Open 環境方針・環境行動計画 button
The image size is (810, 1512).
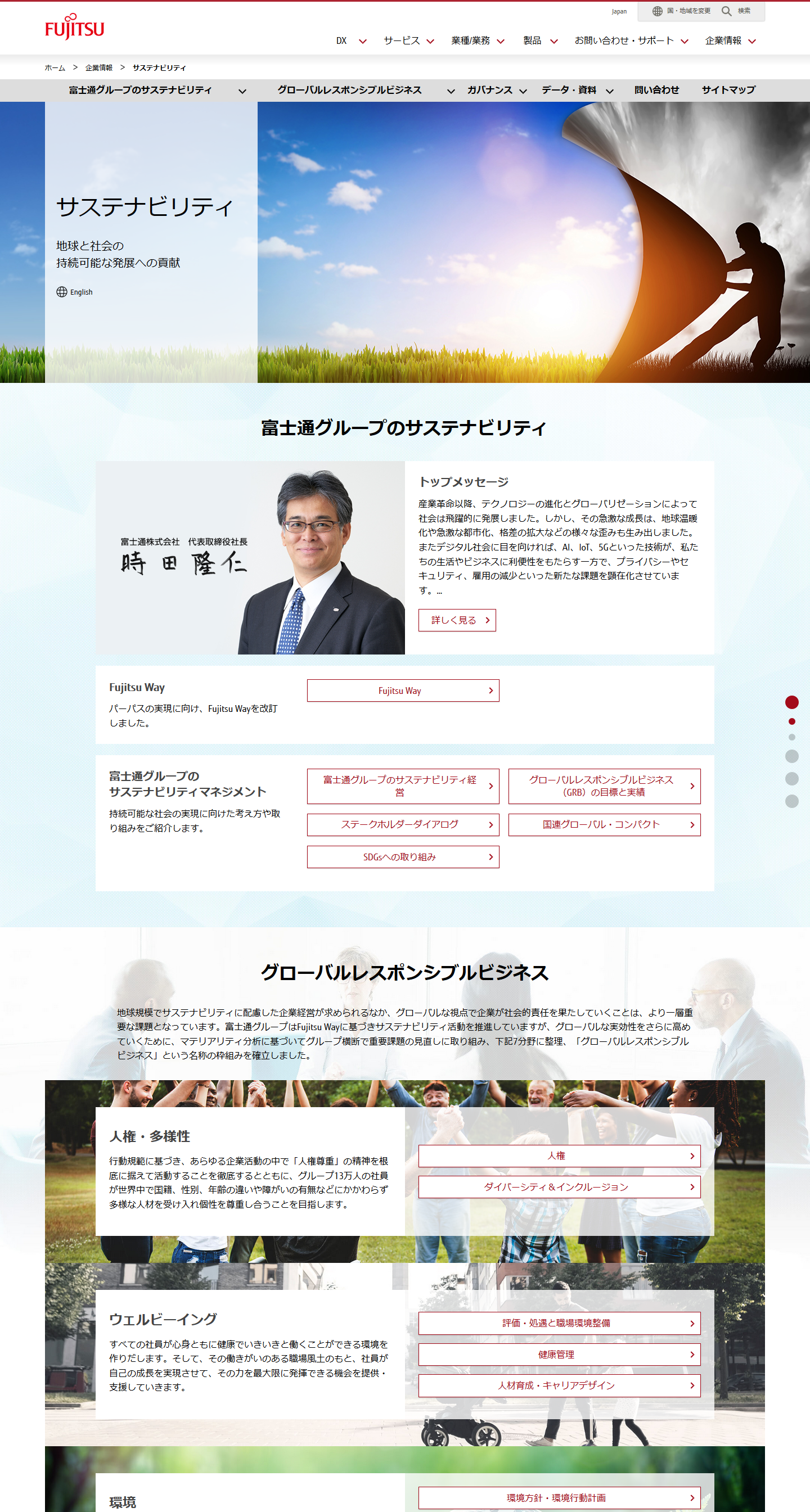tap(559, 1498)
